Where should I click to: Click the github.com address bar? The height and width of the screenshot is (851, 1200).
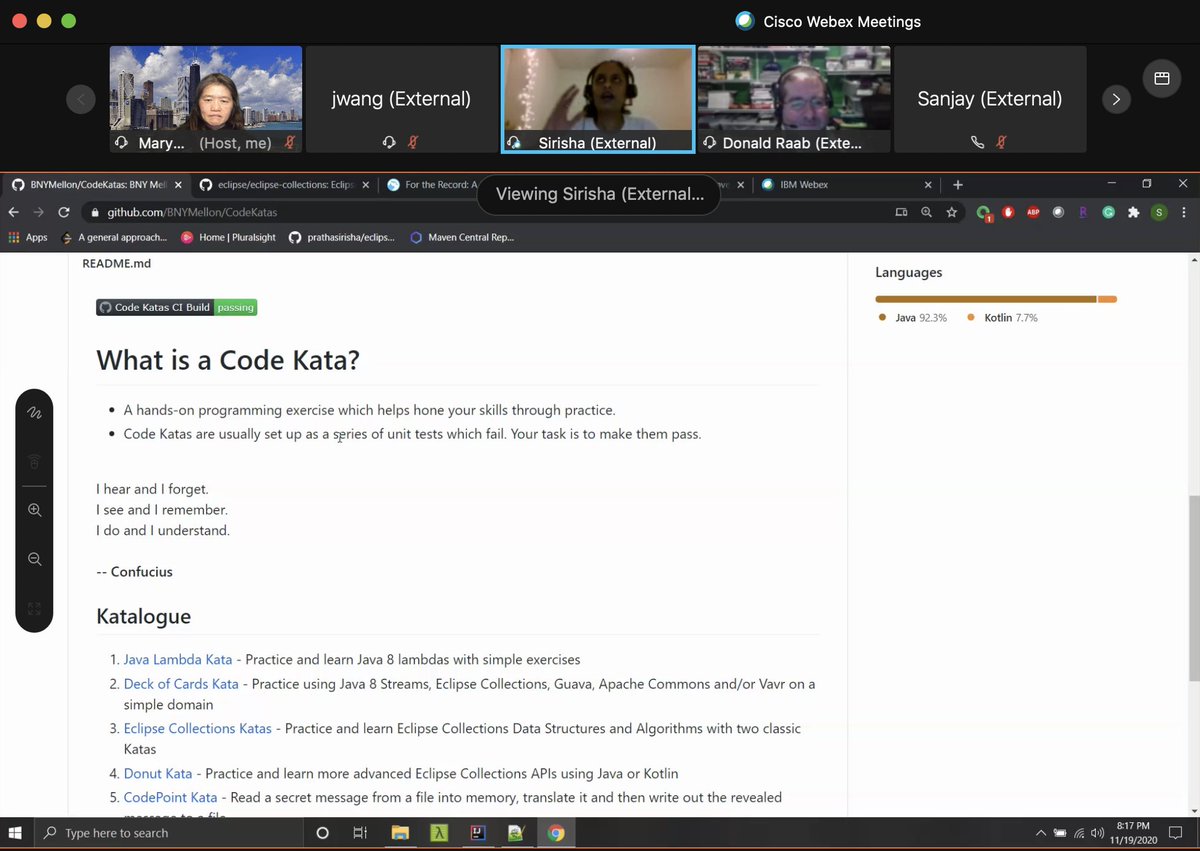click(x=484, y=212)
